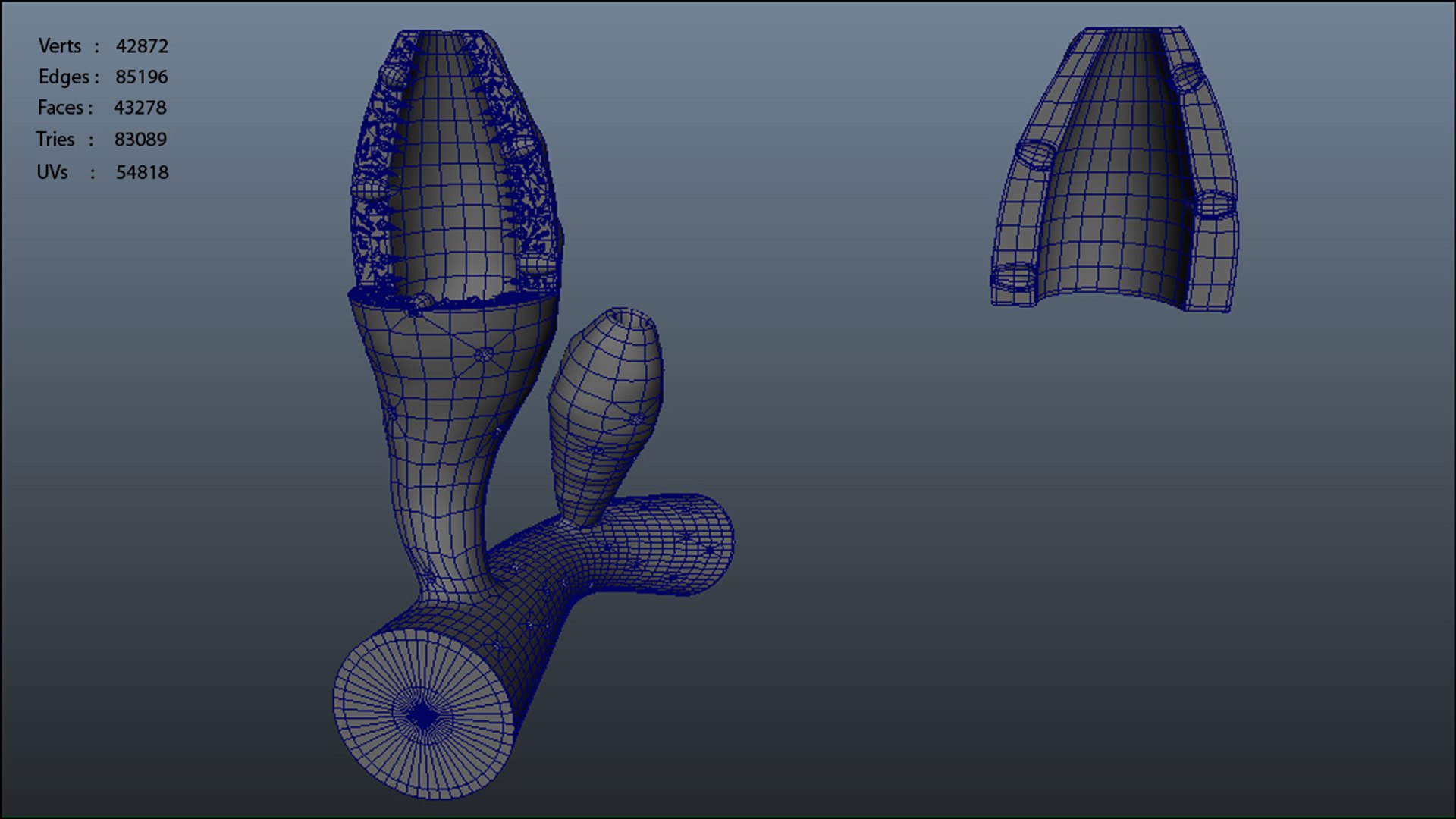Click the radial pole center on end cap
The height and width of the screenshot is (819, 1456).
422,717
